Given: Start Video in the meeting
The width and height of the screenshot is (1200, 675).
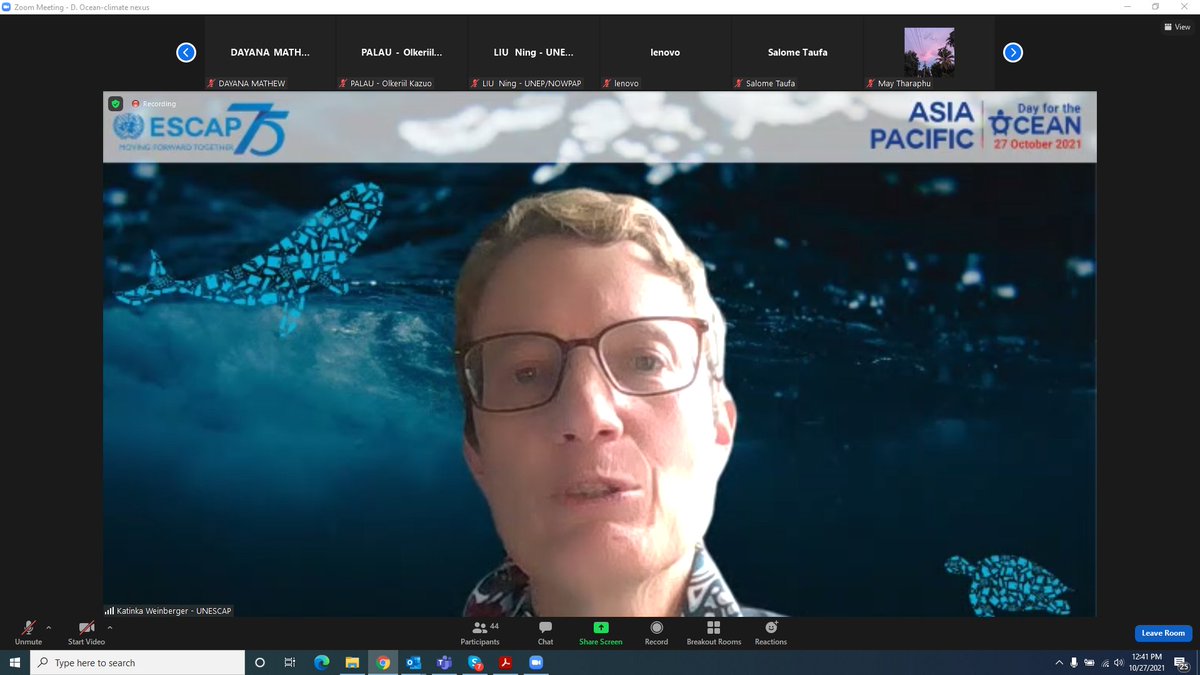Looking at the screenshot, I should point(86,632).
